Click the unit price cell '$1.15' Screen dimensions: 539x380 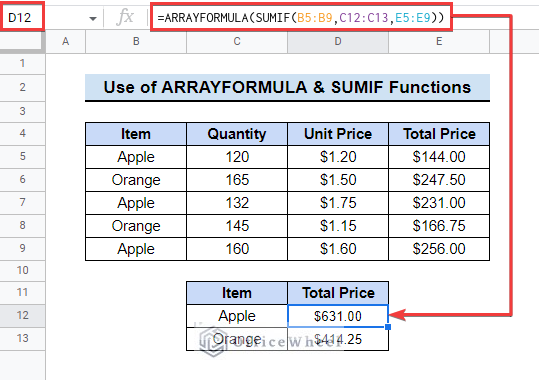tap(338, 226)
